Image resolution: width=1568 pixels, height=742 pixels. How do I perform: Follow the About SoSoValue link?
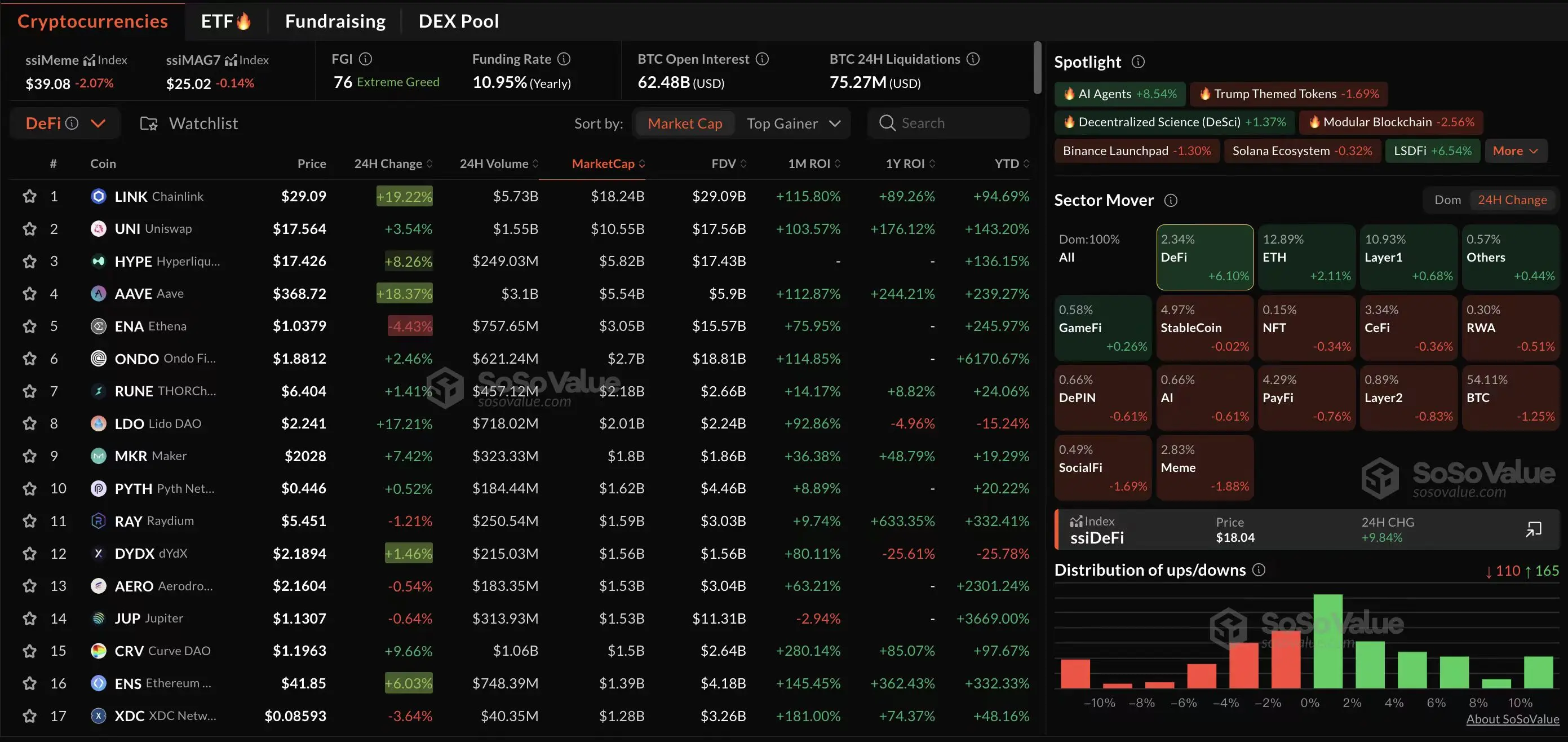(1512, 719)
